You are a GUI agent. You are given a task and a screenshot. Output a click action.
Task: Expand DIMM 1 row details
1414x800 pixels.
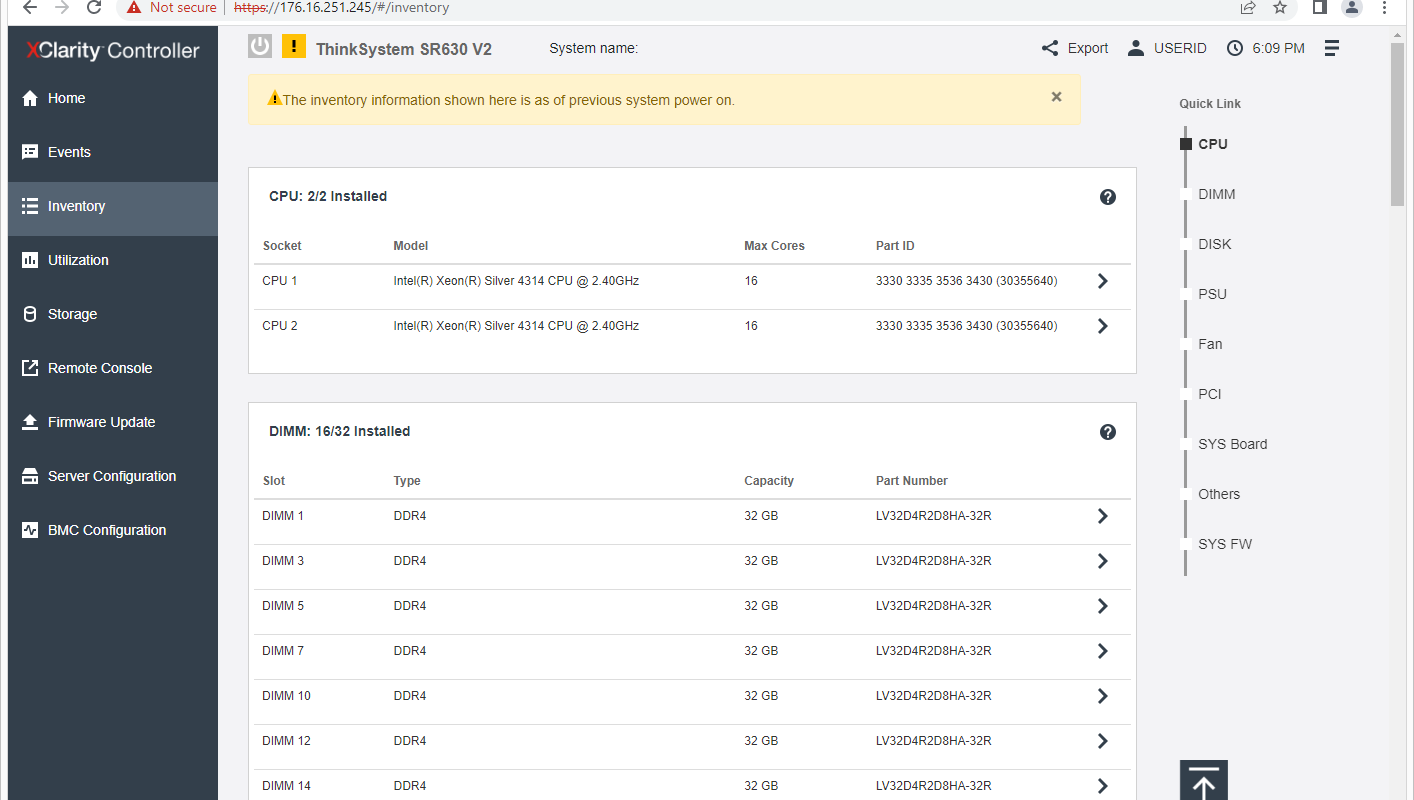point(1103,516)
